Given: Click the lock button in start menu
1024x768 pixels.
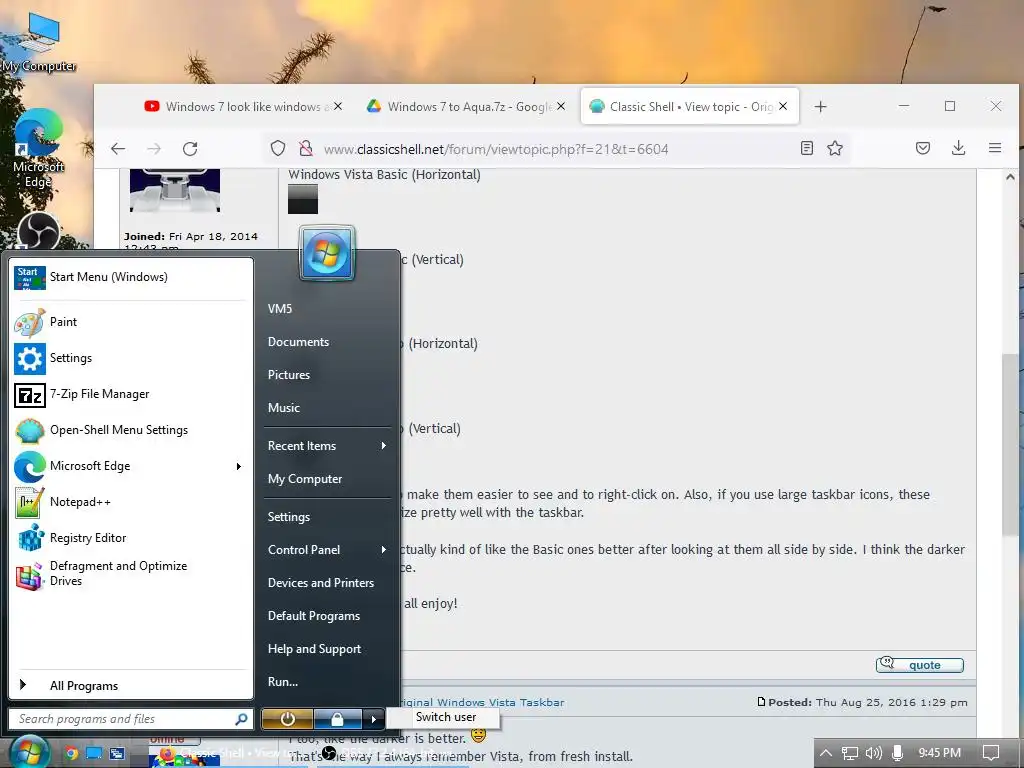Looking at the screenshot, I should click(337, 719).
